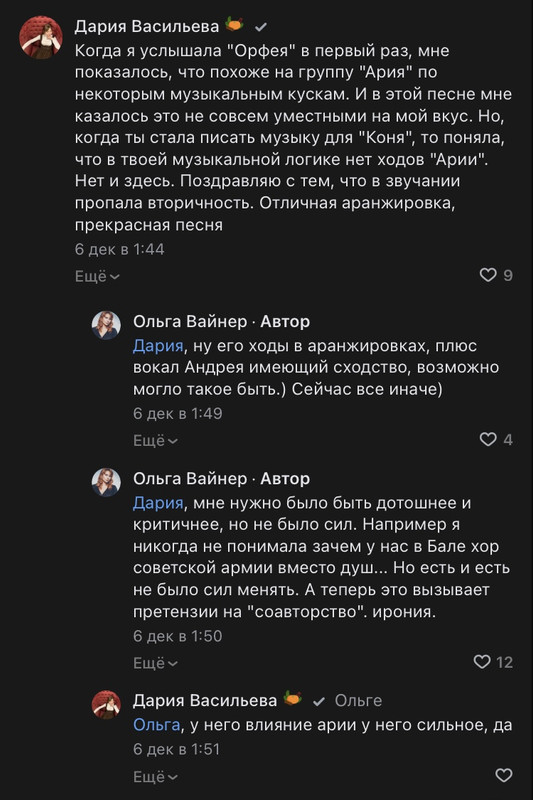Click the verified checkmark in the last reply header
Viewport: 533px width, 800px height.
tap(319, 702)
